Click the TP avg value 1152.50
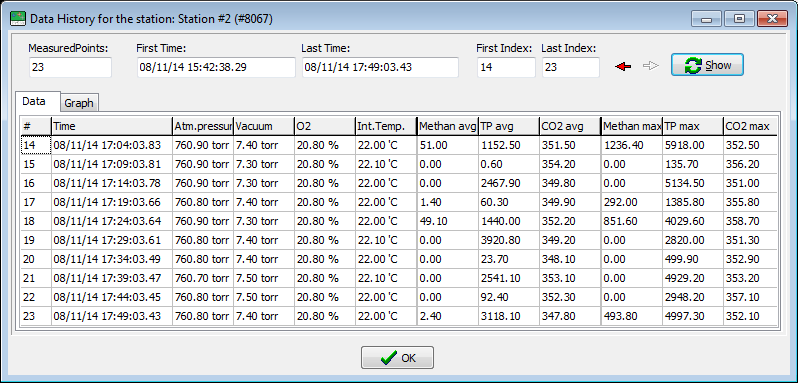Screen dimensions: 798x383 509,145
